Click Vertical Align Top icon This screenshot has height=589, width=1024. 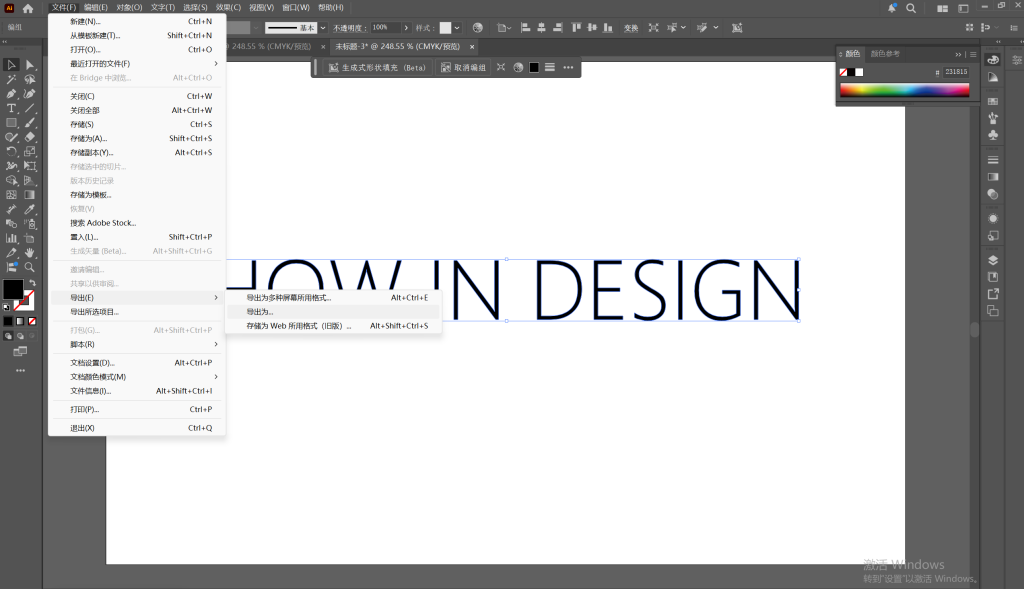click(x=576, y=27)
